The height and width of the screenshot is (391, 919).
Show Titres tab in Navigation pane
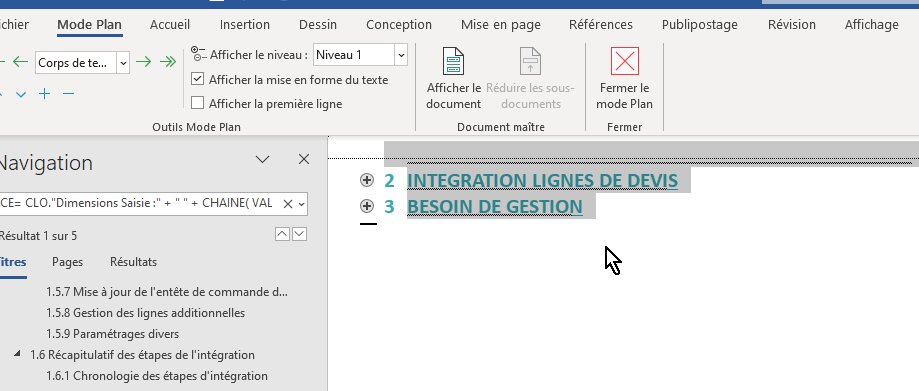[12, 262]
